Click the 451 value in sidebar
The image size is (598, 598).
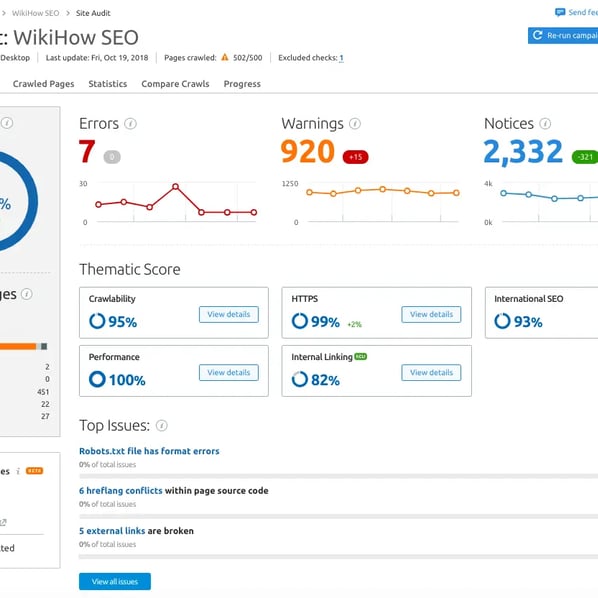pyautogui.click(x=43, y=392)
